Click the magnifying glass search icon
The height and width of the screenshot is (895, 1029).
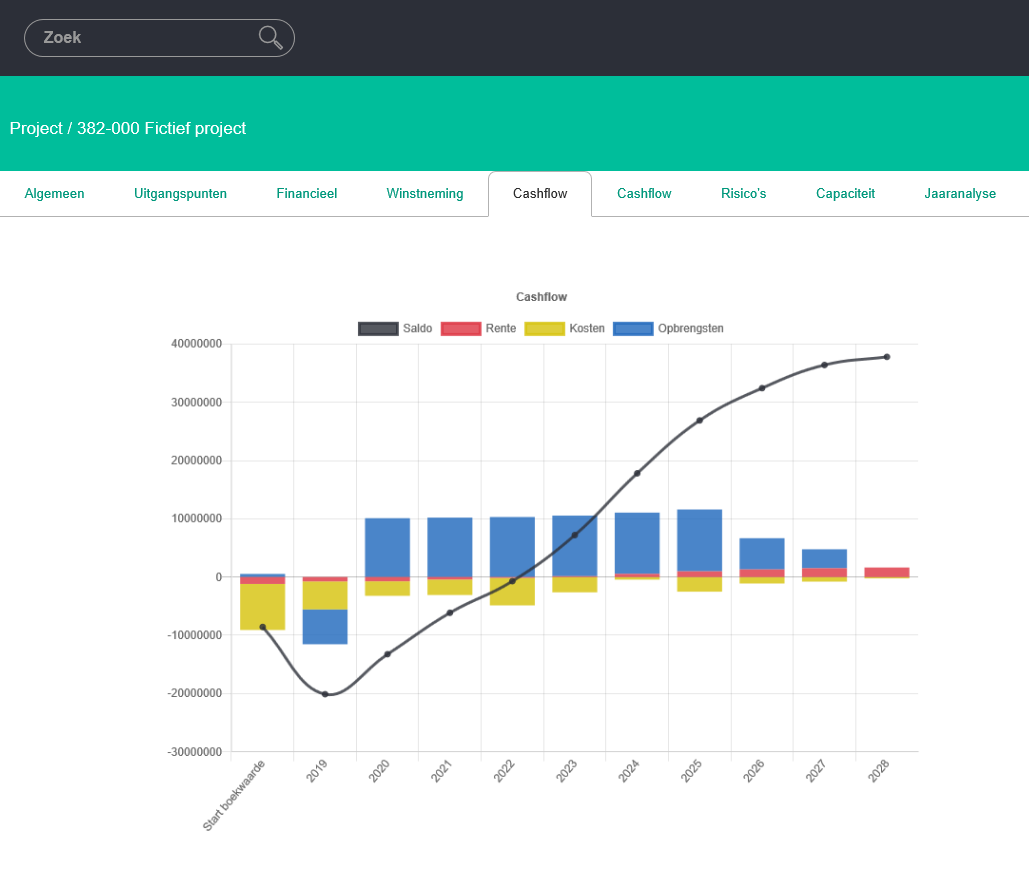point(270,38)
